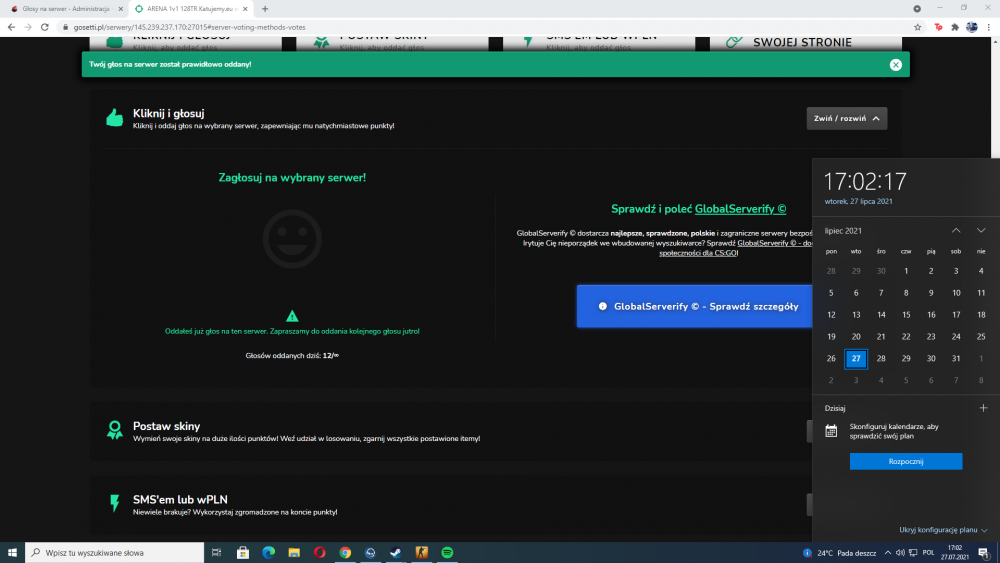Click the browser back arrow
This screenshot has width=1000, height=563.
tap(11, 27)
